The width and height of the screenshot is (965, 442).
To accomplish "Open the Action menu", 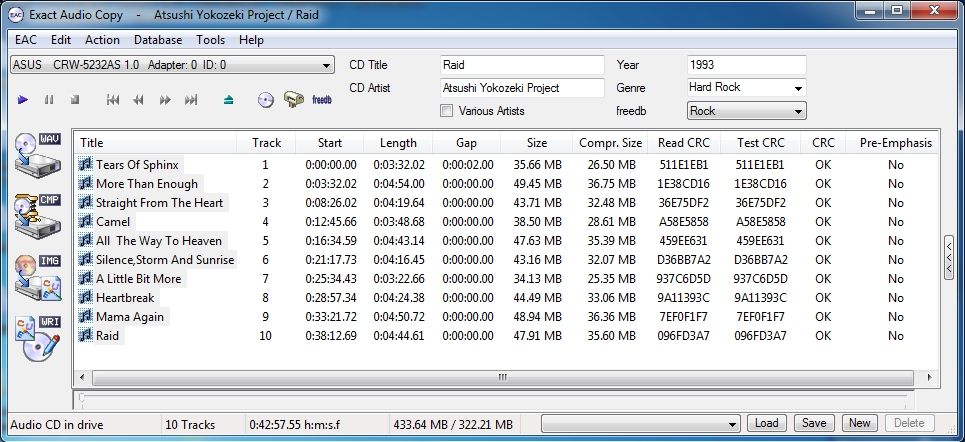I will point(102,40).
